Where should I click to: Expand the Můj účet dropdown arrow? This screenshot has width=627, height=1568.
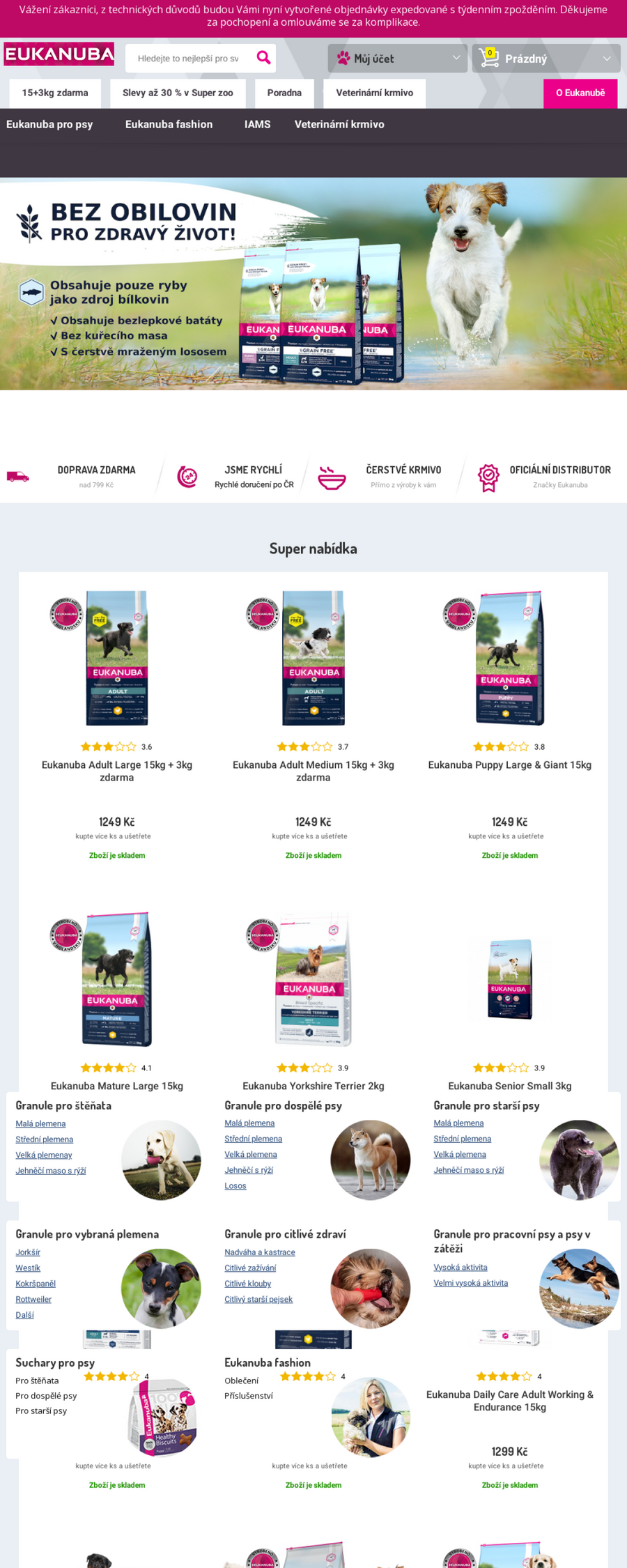click(456, 58)
